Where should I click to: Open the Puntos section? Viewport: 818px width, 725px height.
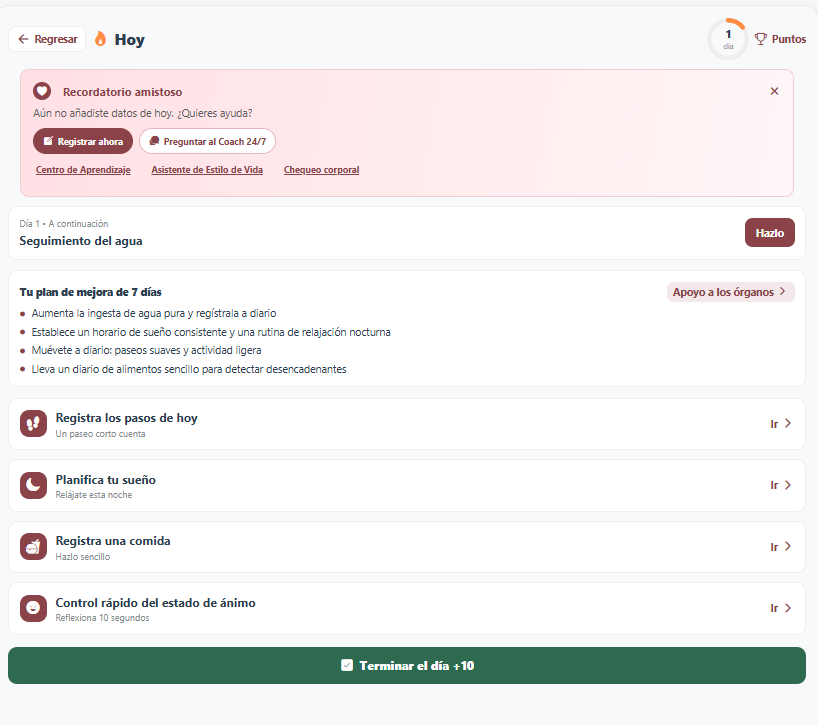[x=780, y=39]
